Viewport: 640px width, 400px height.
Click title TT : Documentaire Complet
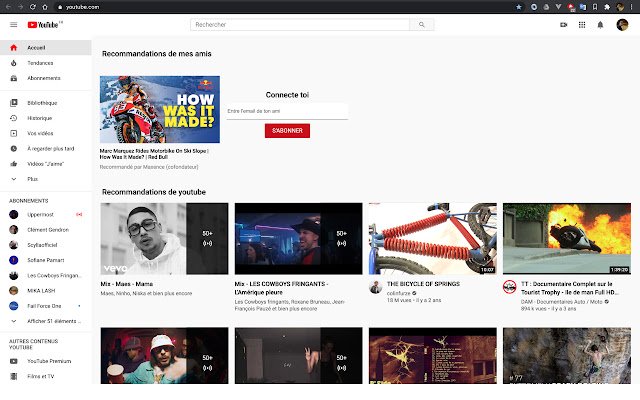[x=569, y=288]
